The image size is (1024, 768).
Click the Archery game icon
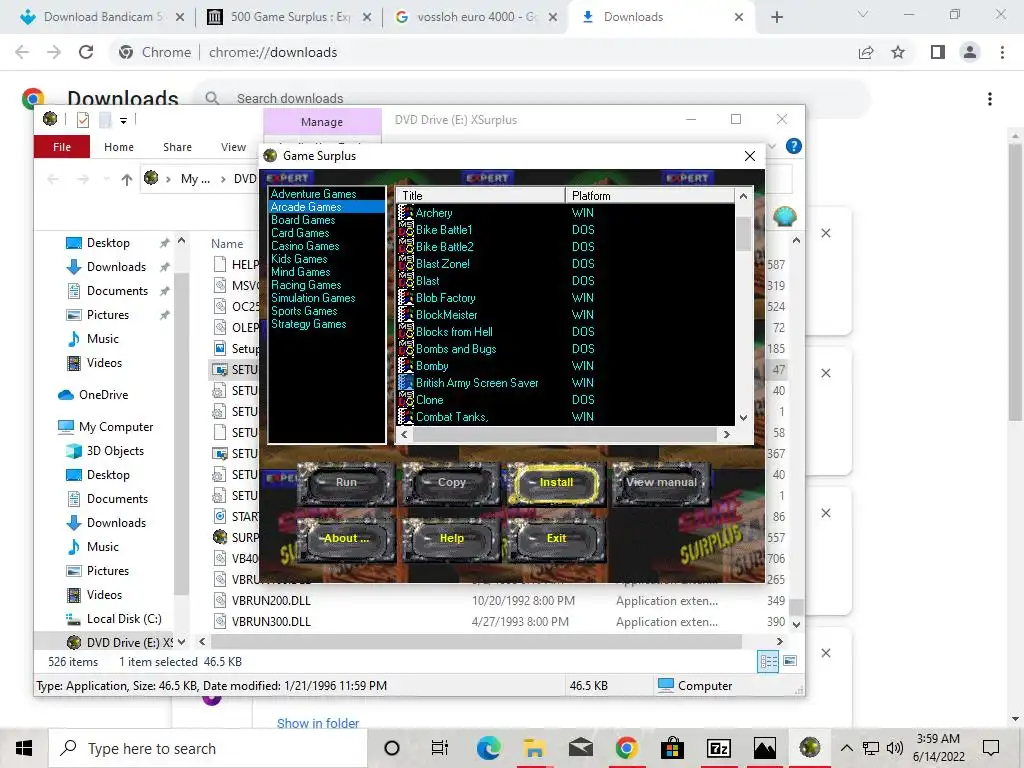tap(406, 213)
